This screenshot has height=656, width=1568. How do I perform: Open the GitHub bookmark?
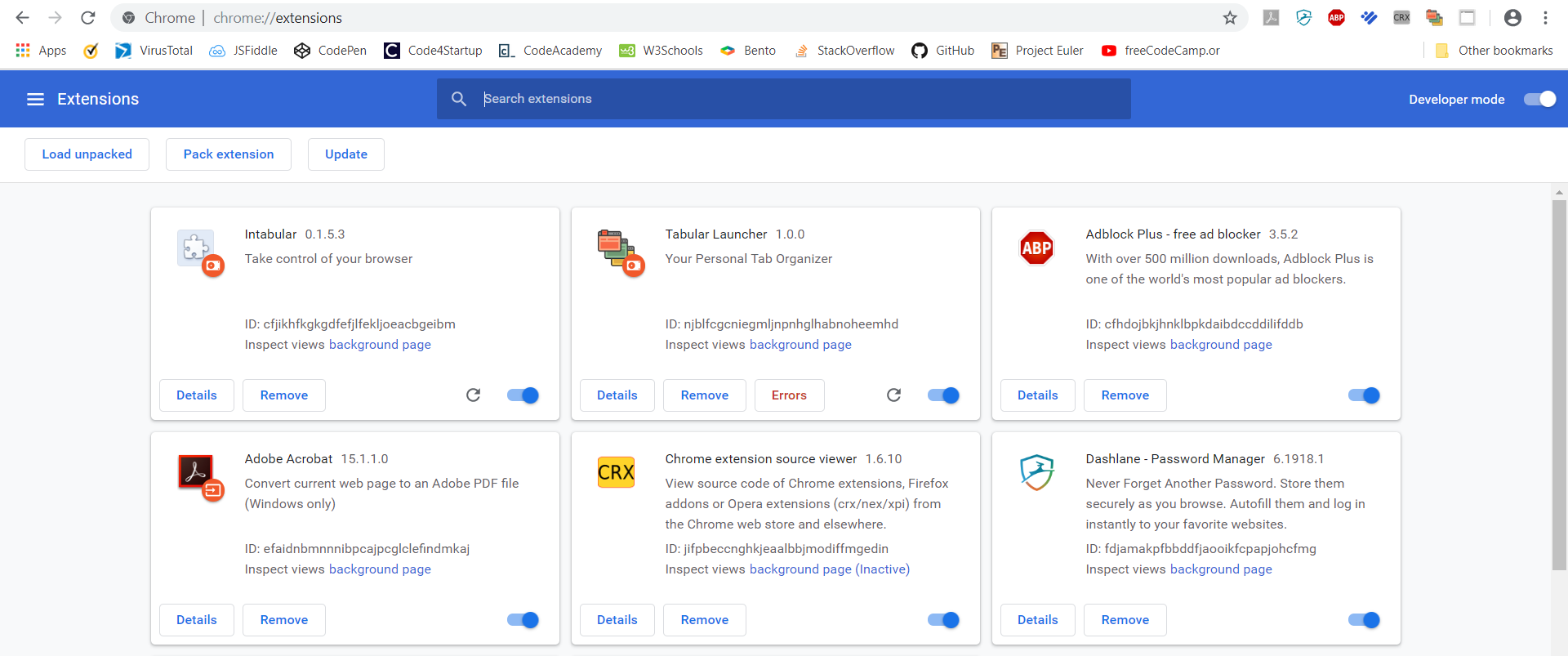(x=943, y=51)
